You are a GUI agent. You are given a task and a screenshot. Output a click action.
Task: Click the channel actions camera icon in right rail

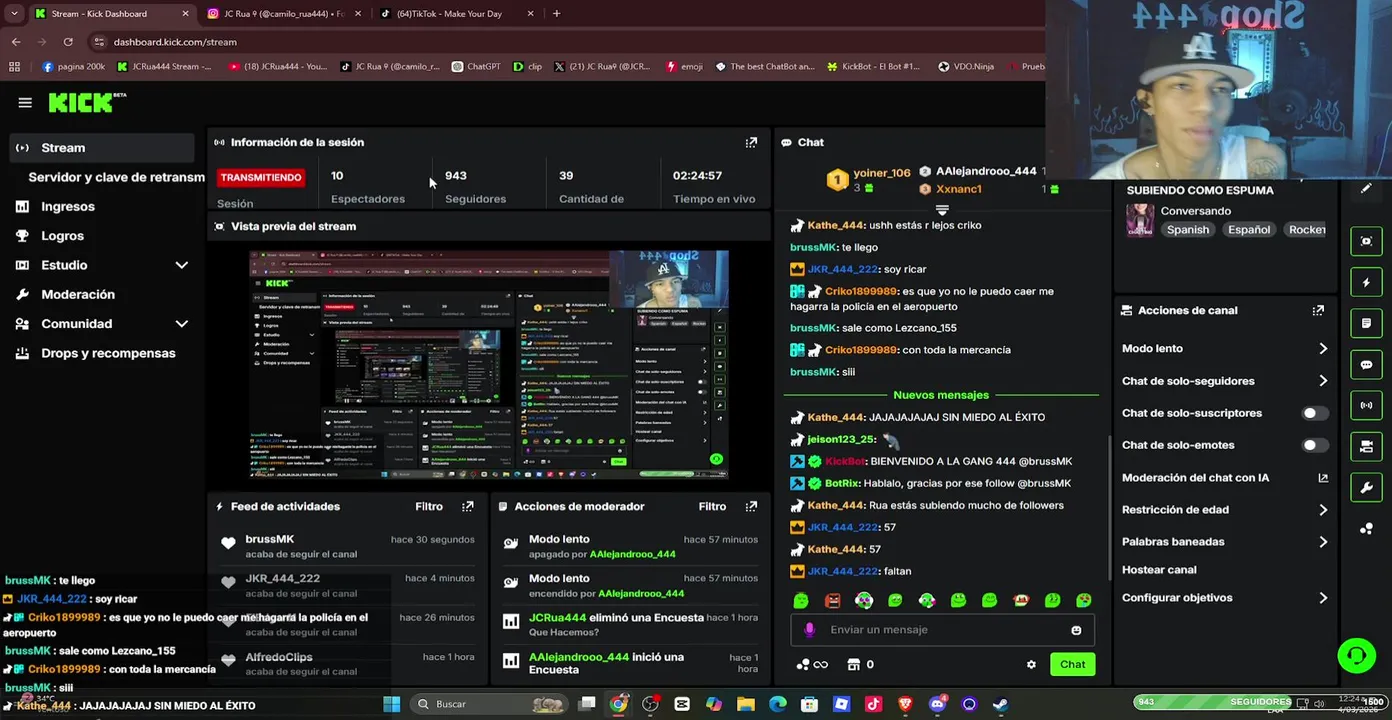pos(1366,446)
